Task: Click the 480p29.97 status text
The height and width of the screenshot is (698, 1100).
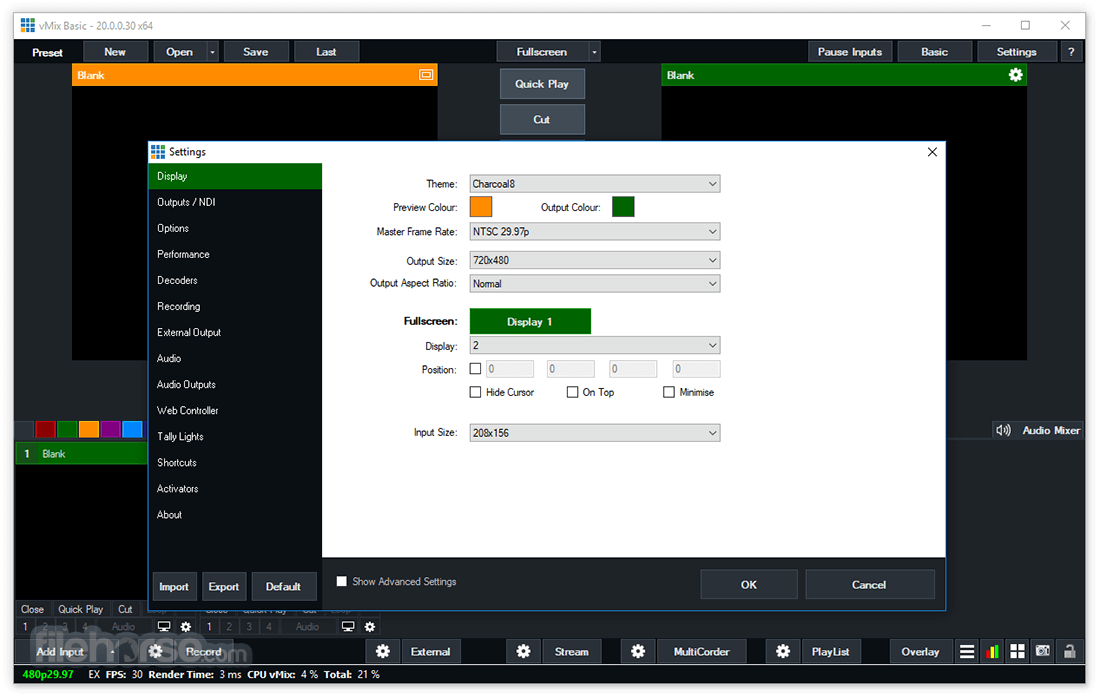Action: (48, 674)
